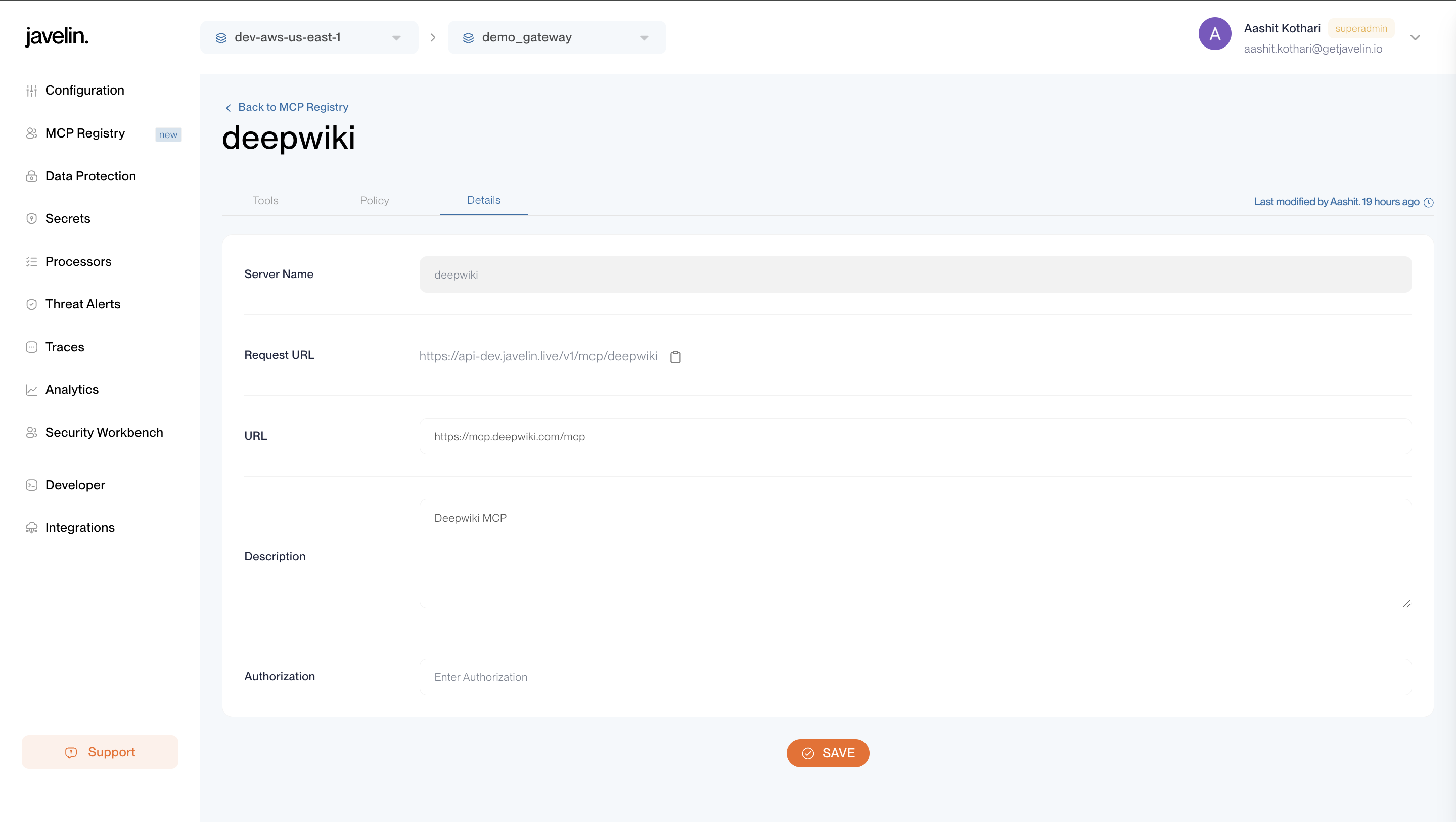Open Developer section
1456x822 pixels.
(x=75, y=485)
